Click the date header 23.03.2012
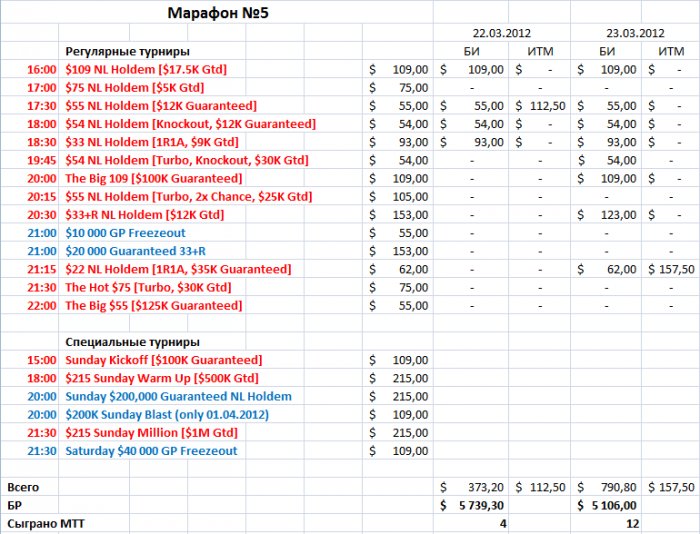The image size is (700, 534). 635,33
